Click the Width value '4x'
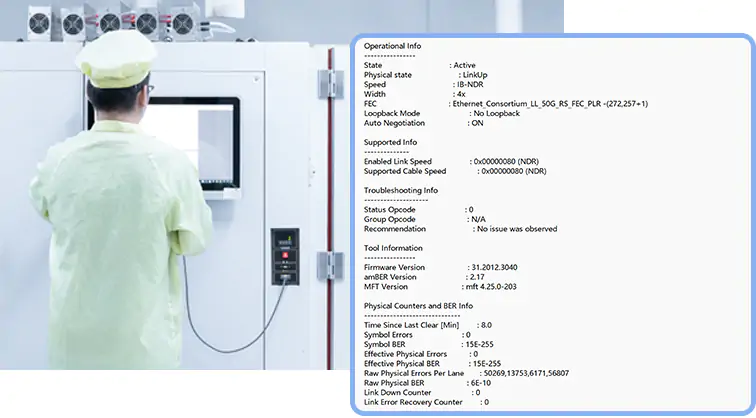The width and height of the screenshot is (756, 418). point(461,94)
